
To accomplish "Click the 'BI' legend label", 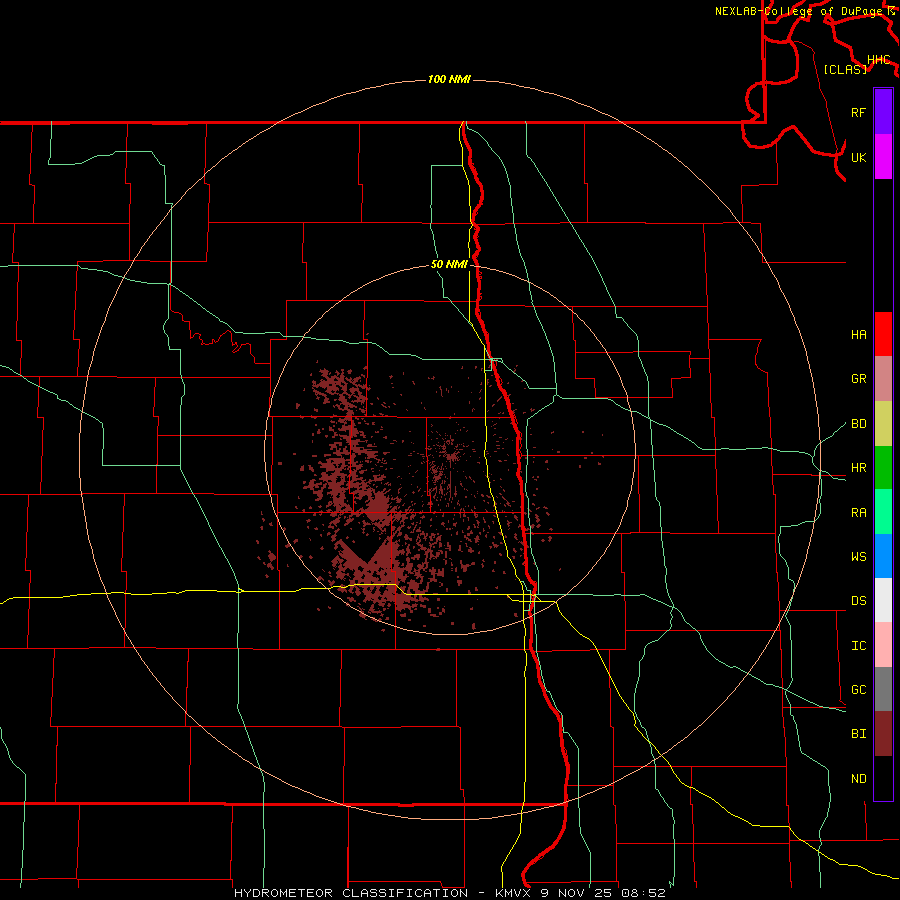I will pos(859,734).
